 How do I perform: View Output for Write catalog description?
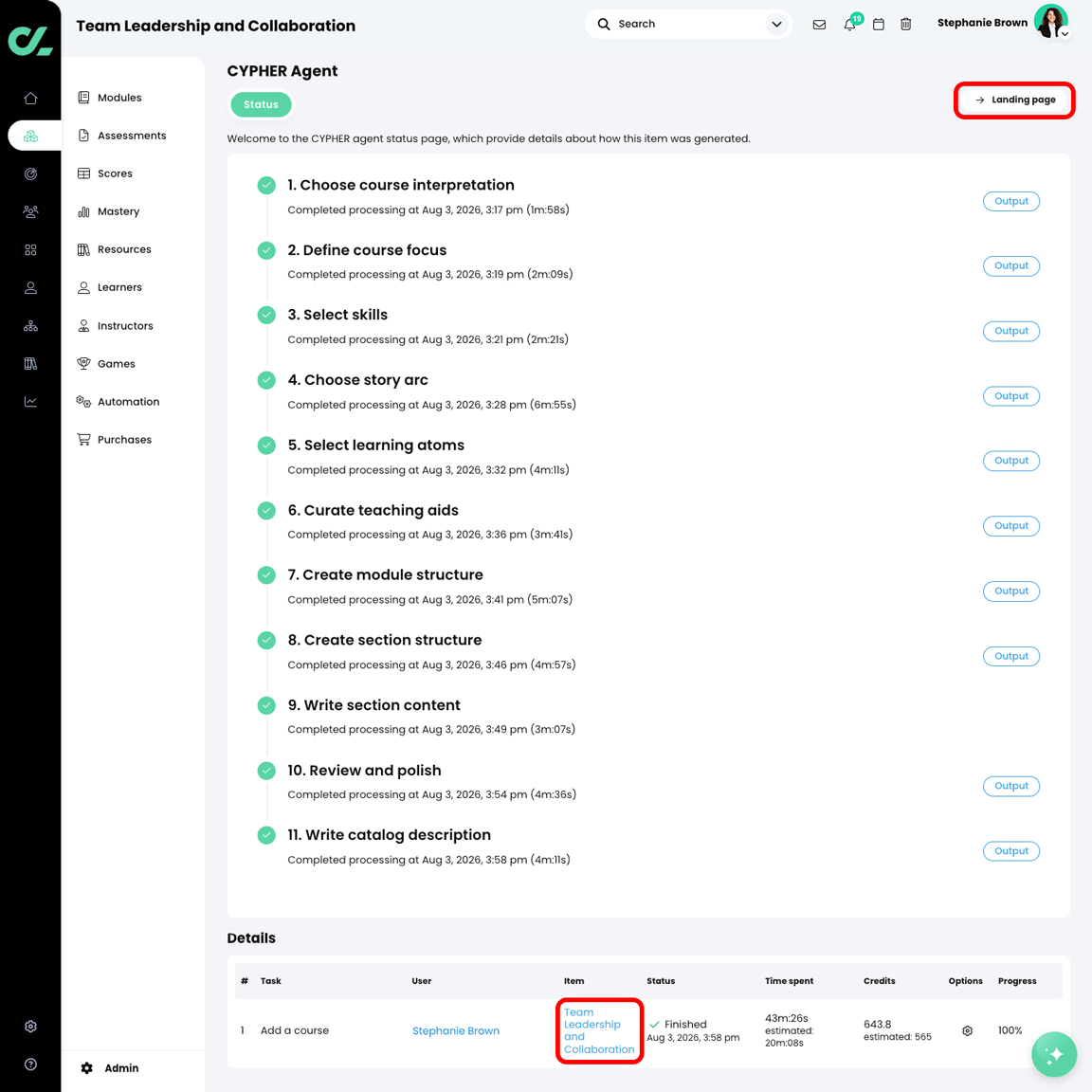(1011, 851)
